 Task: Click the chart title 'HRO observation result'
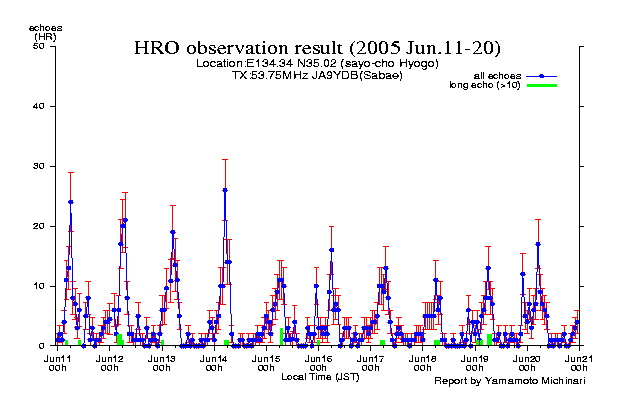click(x=317, y=48)
